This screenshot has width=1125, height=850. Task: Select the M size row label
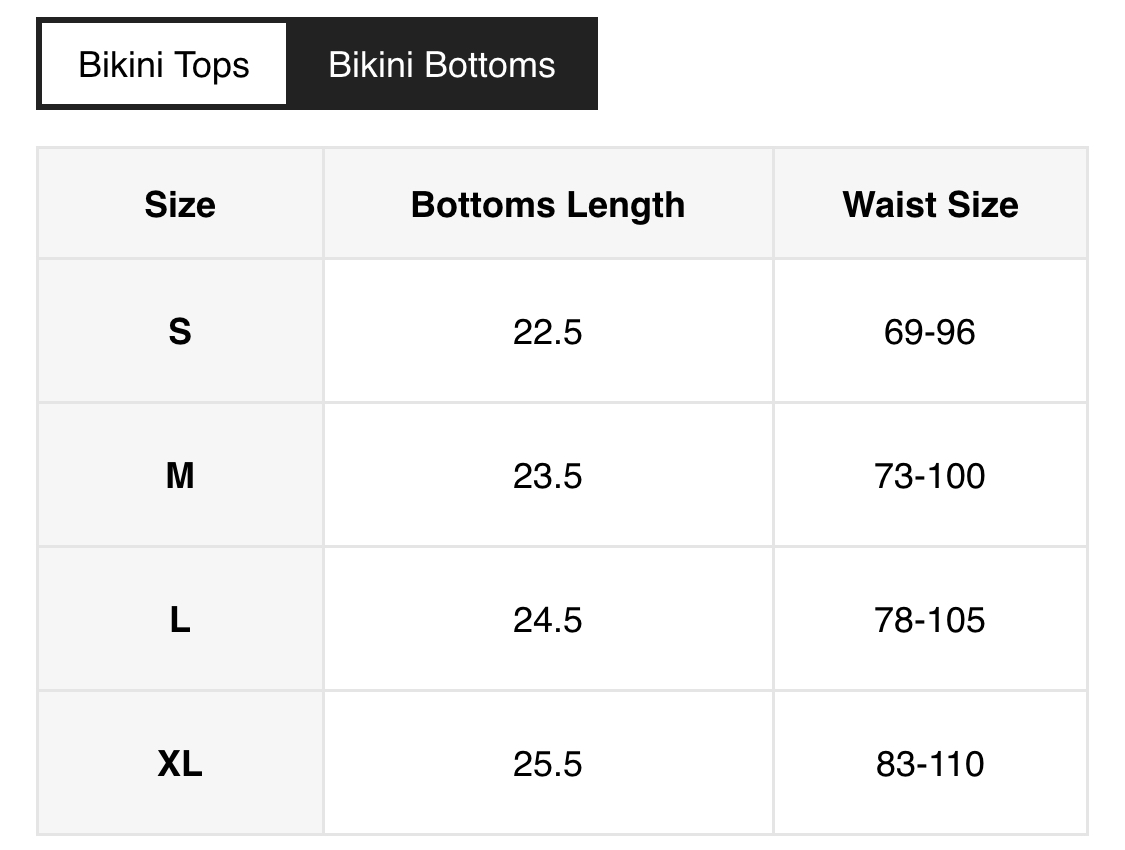tap(180, 475)
